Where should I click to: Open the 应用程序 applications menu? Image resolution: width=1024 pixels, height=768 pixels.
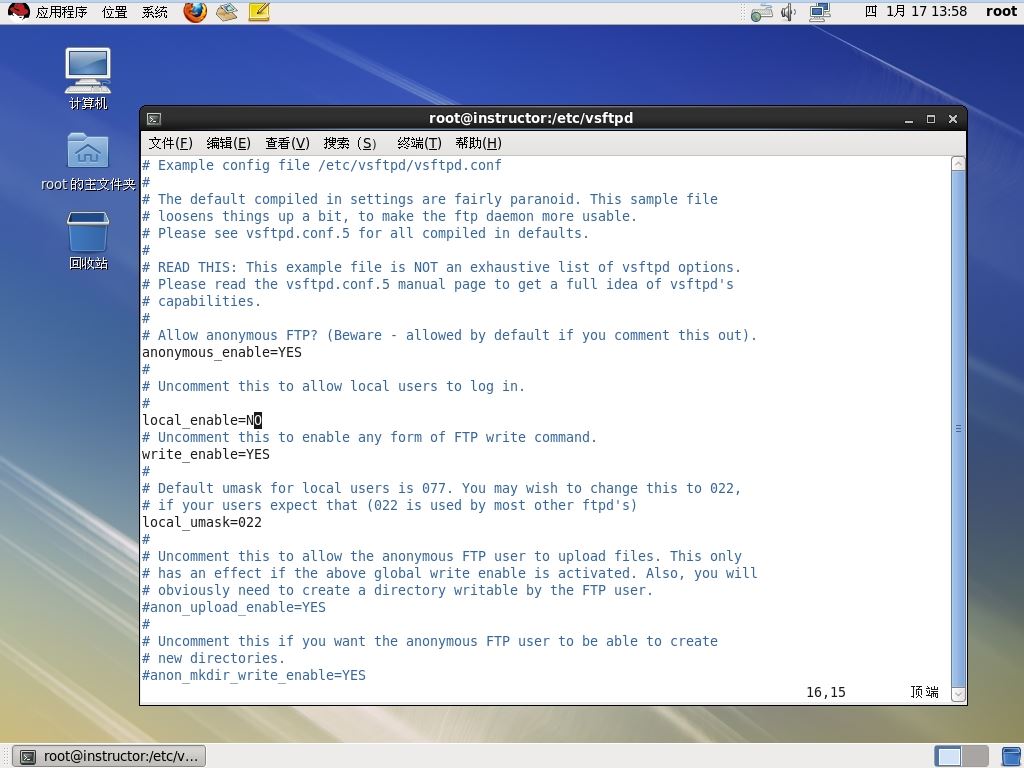(x=61, y=12)
